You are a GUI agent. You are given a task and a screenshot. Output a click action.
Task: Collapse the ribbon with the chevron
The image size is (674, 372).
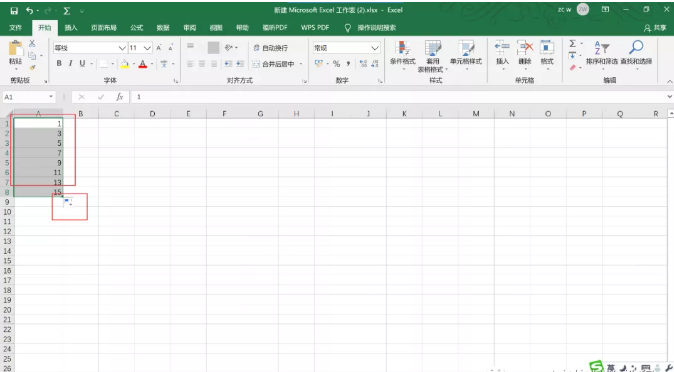click(x=669, y=81)
